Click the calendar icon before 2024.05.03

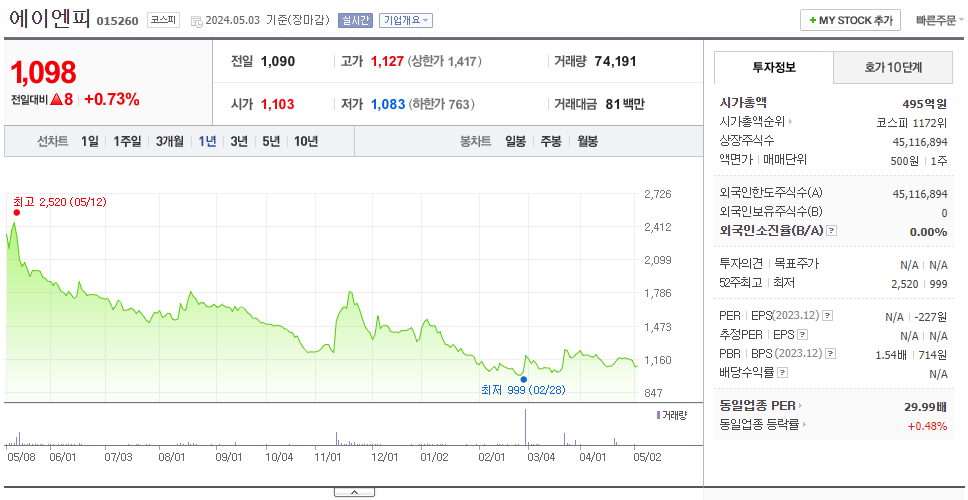pos(196,21)
